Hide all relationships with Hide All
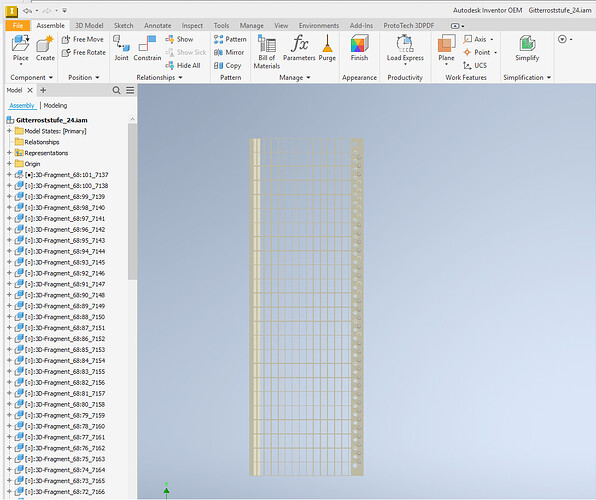 [x=183, y=65]
